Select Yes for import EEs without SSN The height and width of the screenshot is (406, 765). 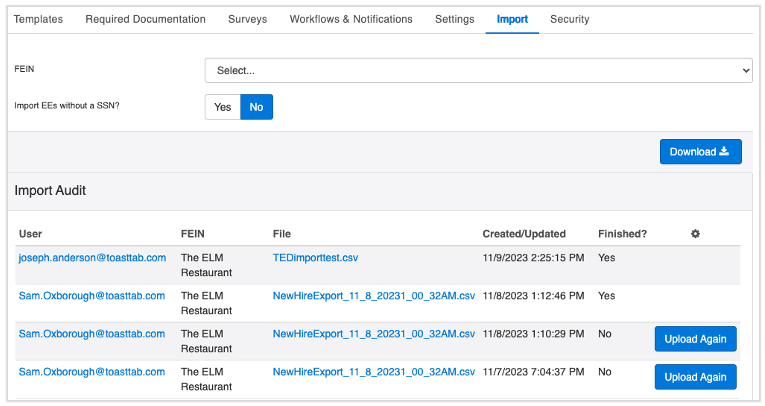coord(222,107)
